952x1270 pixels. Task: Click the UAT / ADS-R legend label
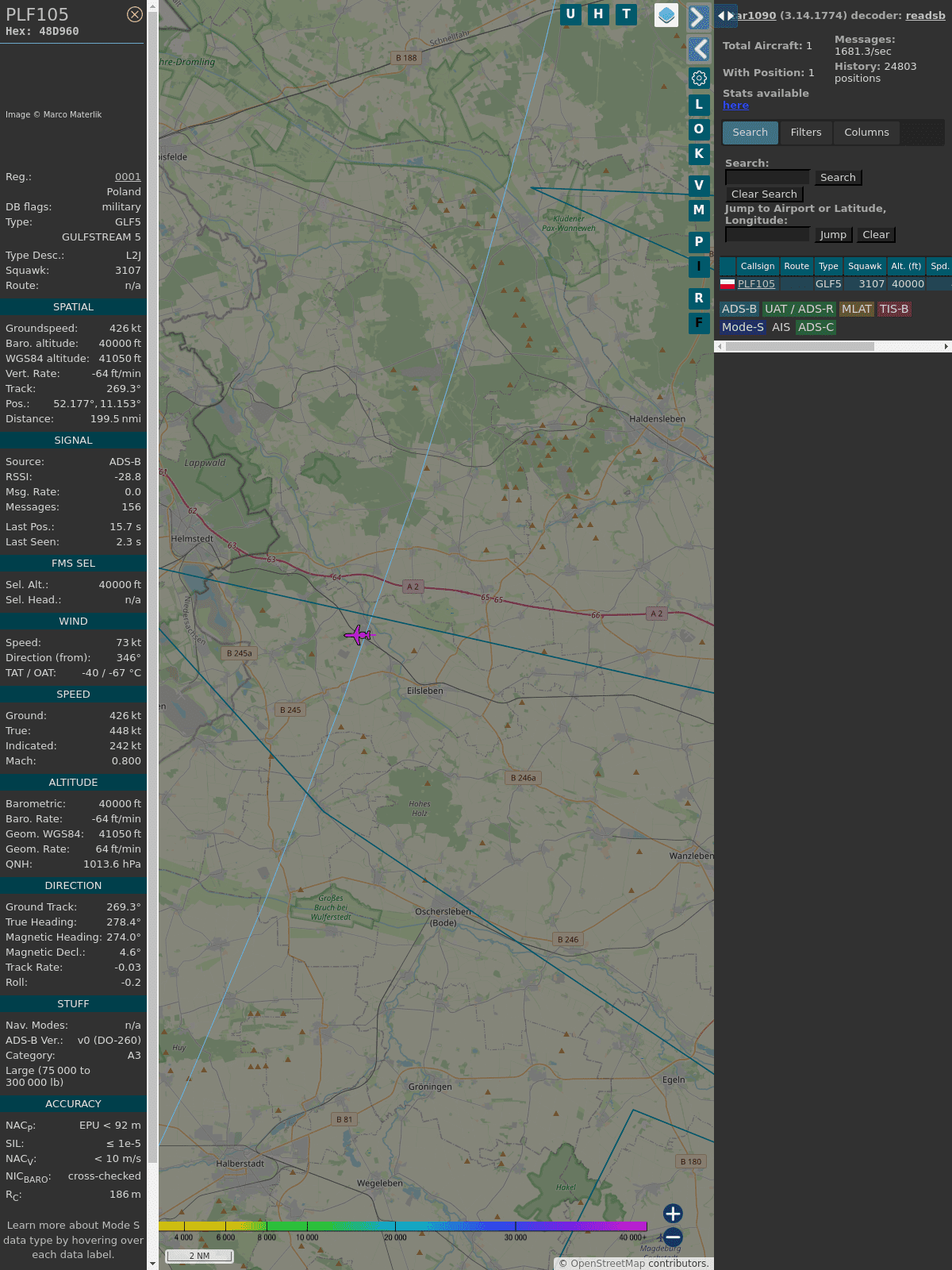pyautogui.click(x=799, y=310)
